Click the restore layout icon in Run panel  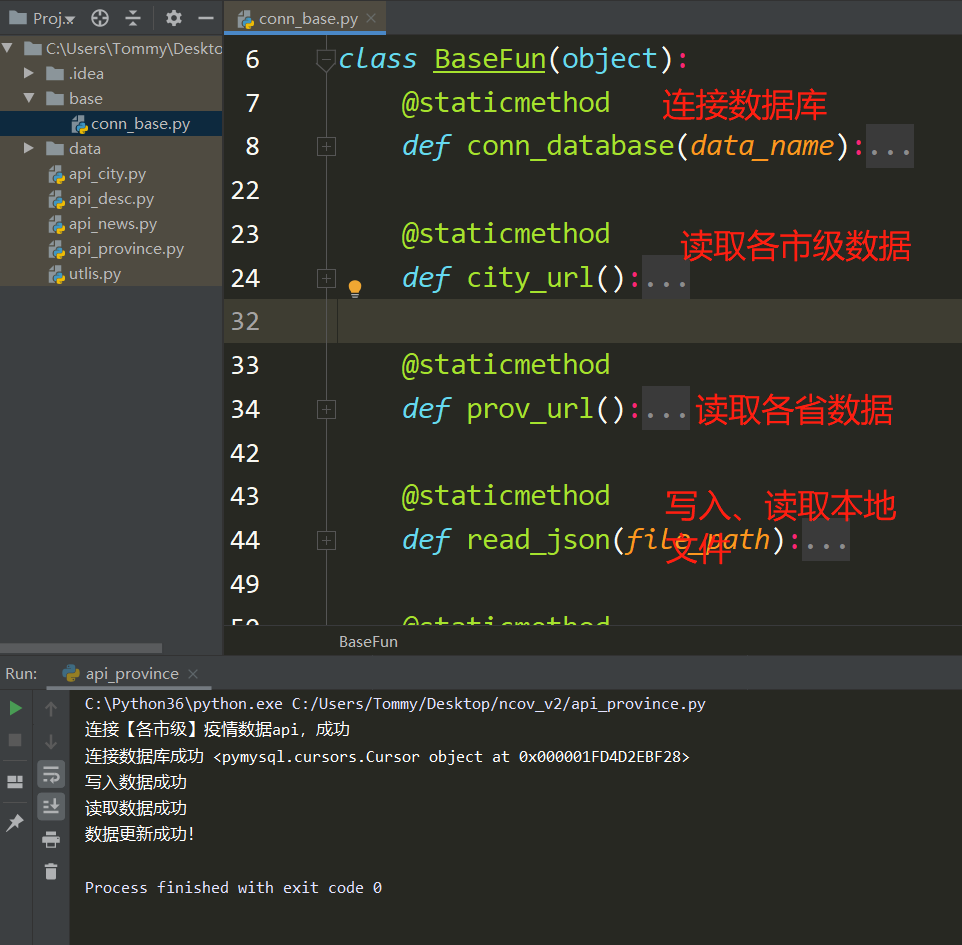pyautogui.click(x=15, y=782)
